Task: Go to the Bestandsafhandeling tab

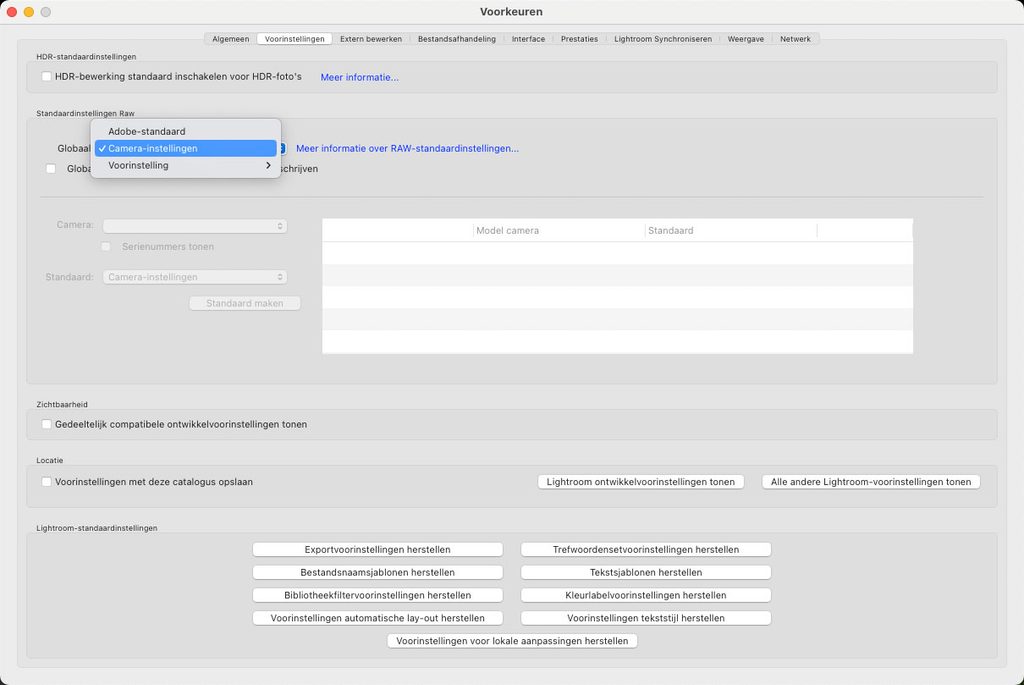Action: [x=456, y=39]
